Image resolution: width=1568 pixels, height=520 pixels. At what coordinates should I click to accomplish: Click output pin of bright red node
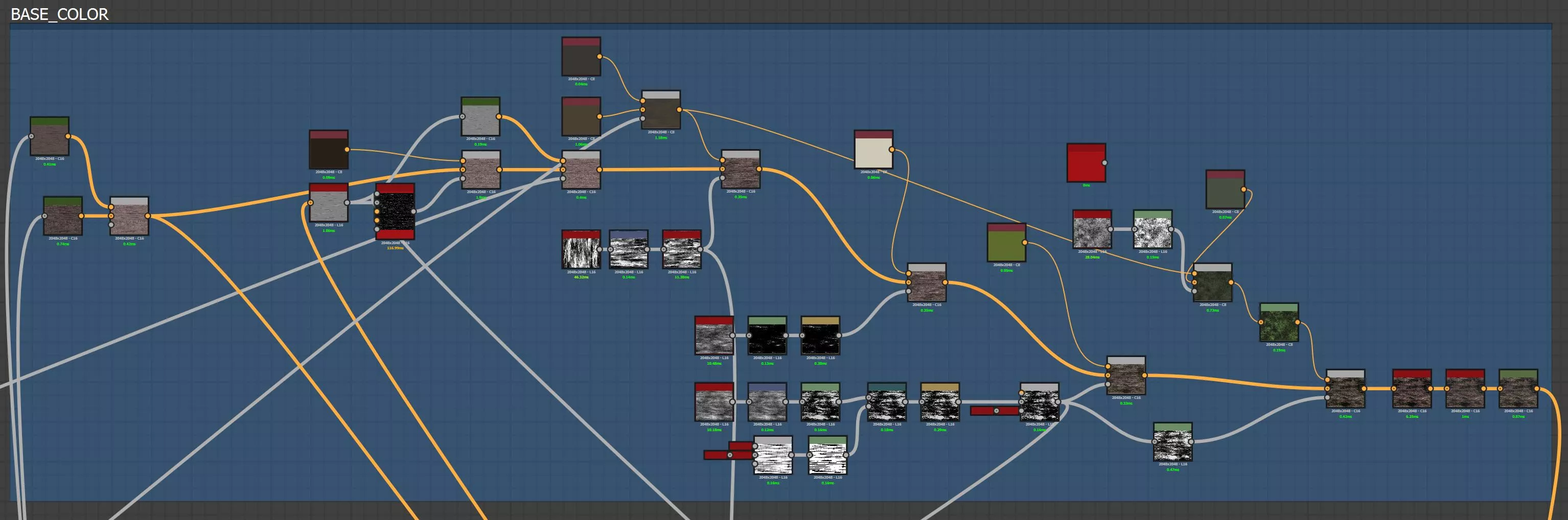tap(1105, 163)
